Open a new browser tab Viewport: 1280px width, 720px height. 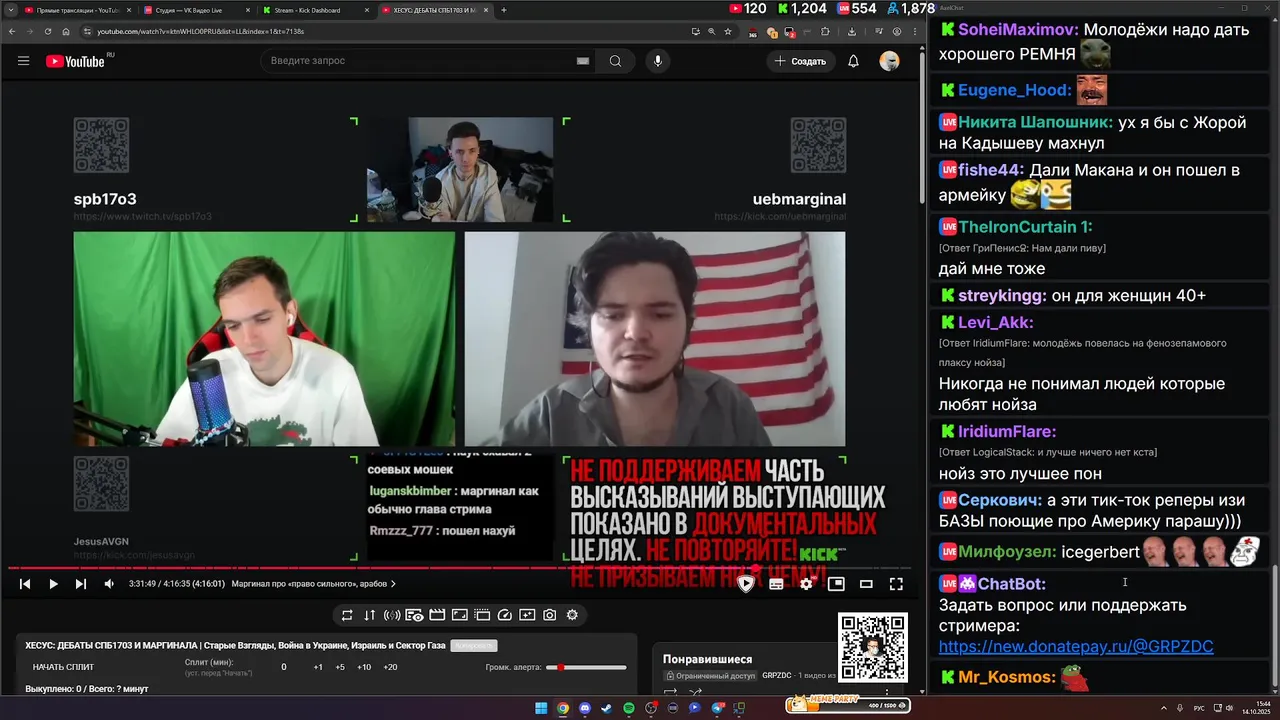[x=504, y=10]
